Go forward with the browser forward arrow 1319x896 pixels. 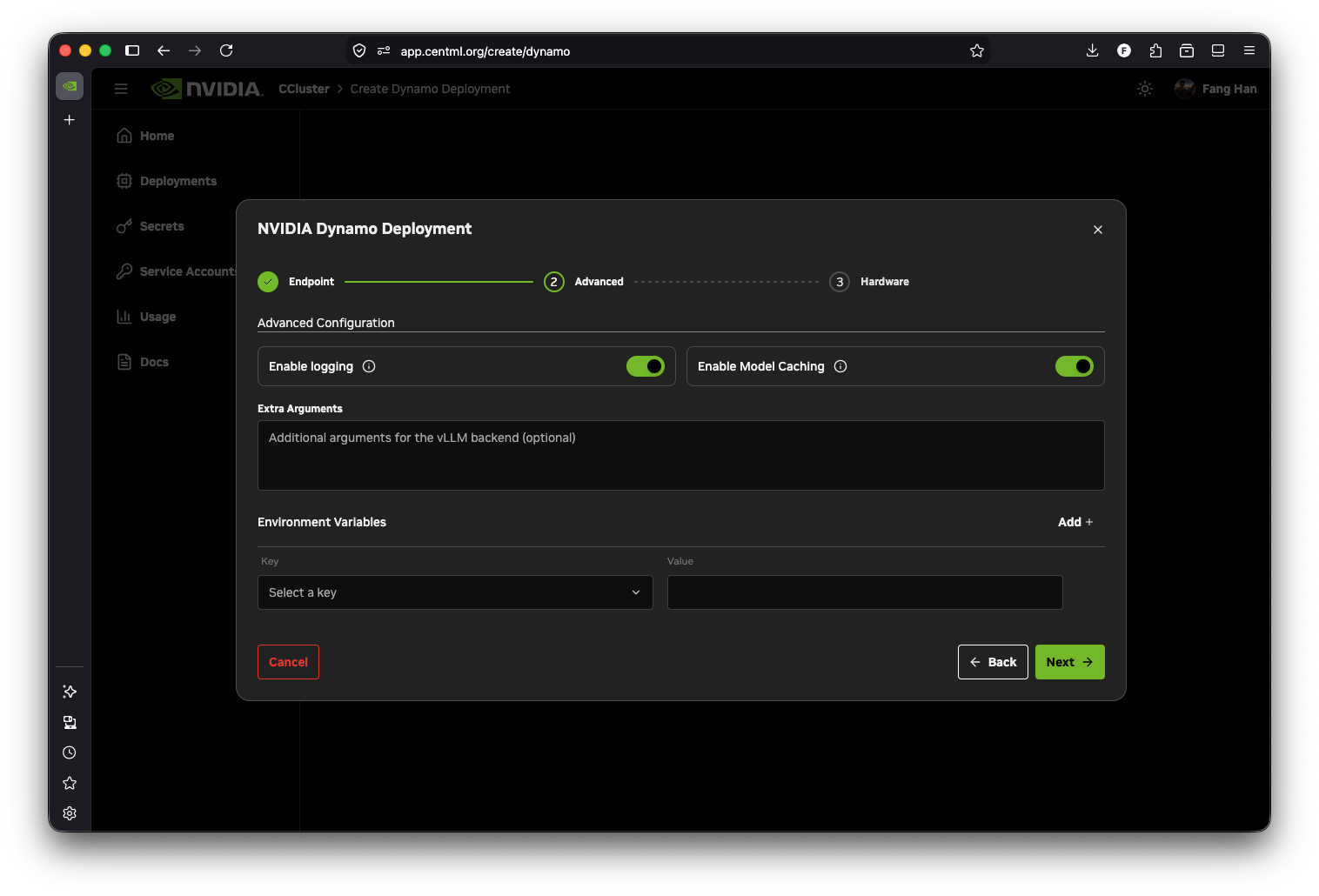click(195, 50)
